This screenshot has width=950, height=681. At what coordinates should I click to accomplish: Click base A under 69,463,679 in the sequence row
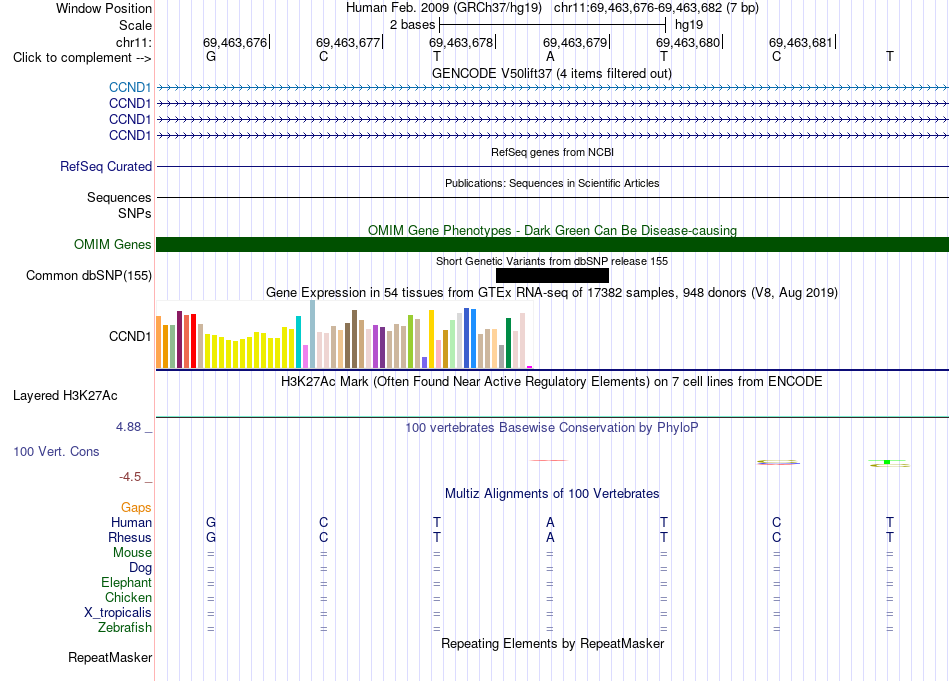(x=550, y=56)
